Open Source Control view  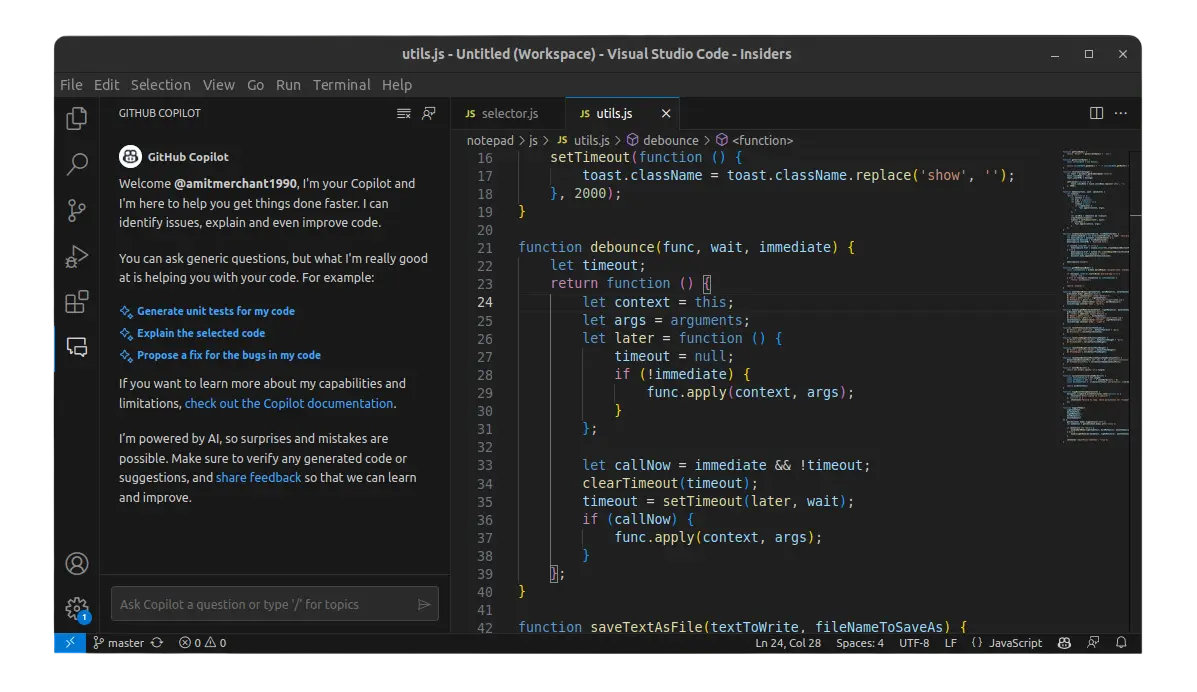[76, 210]
